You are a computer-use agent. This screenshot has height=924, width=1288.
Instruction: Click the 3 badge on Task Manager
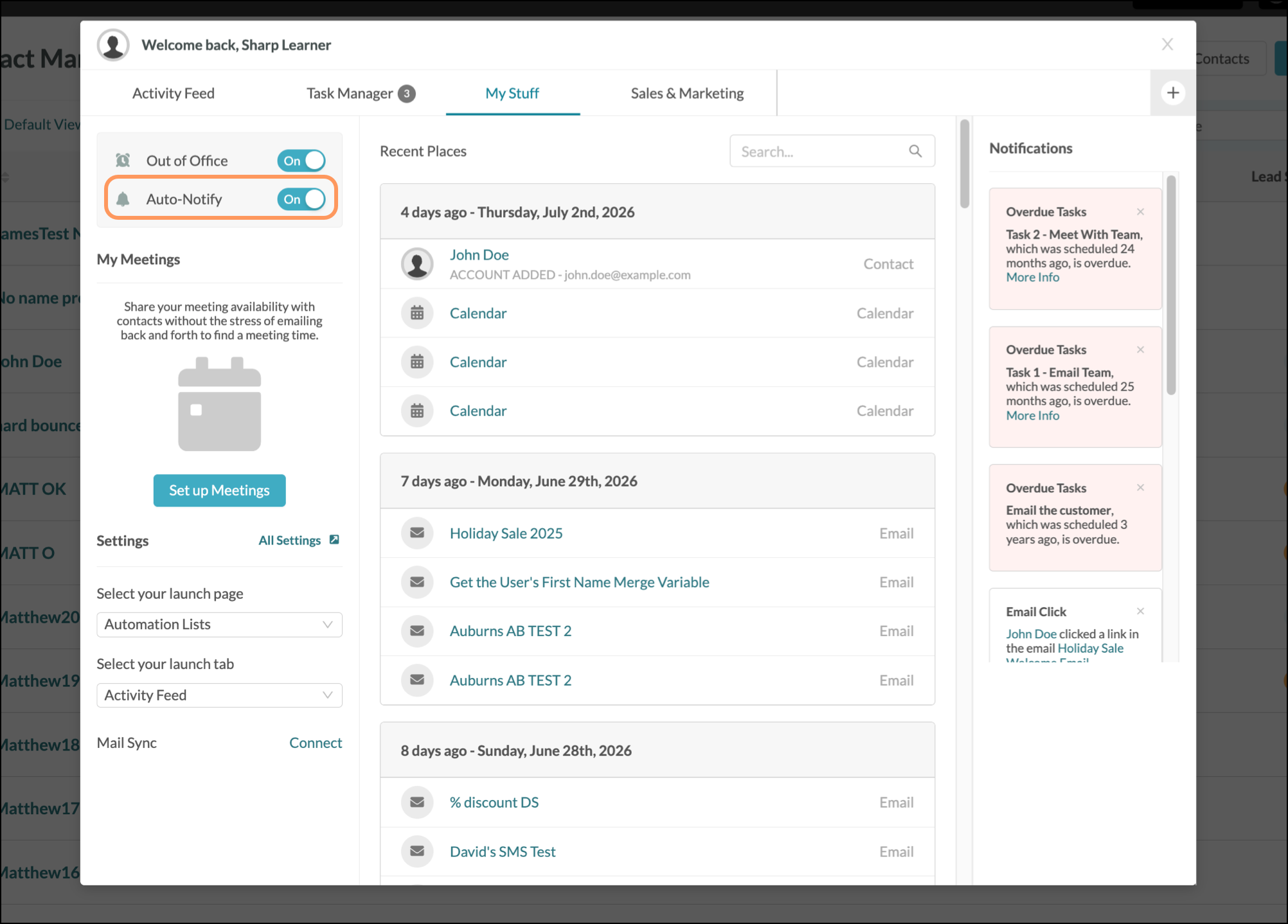pos(406,94)
